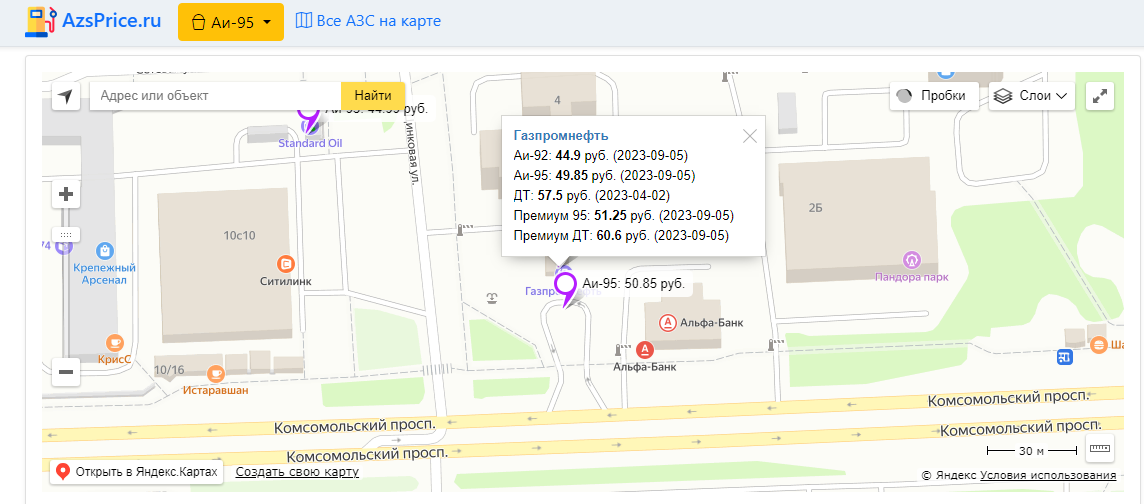
Task: Click the Ситилинк store icon
Action: (x=287, y=263)
